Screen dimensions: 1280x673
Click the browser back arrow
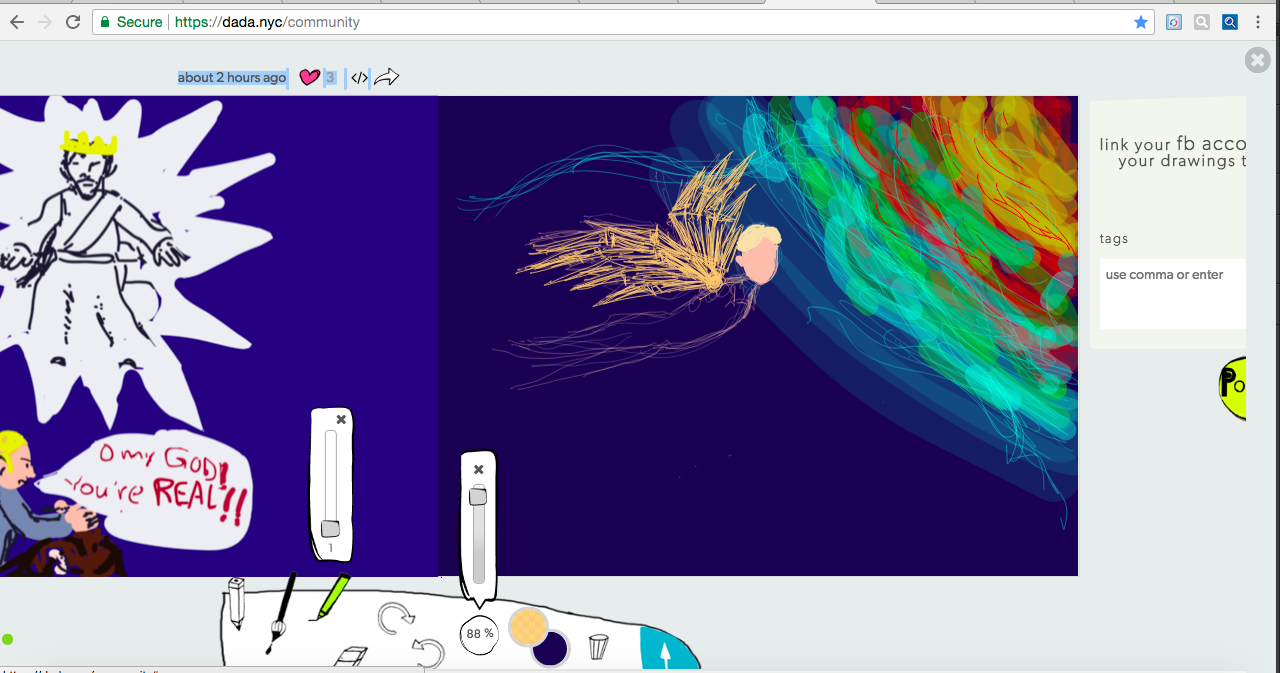(17, 22)
